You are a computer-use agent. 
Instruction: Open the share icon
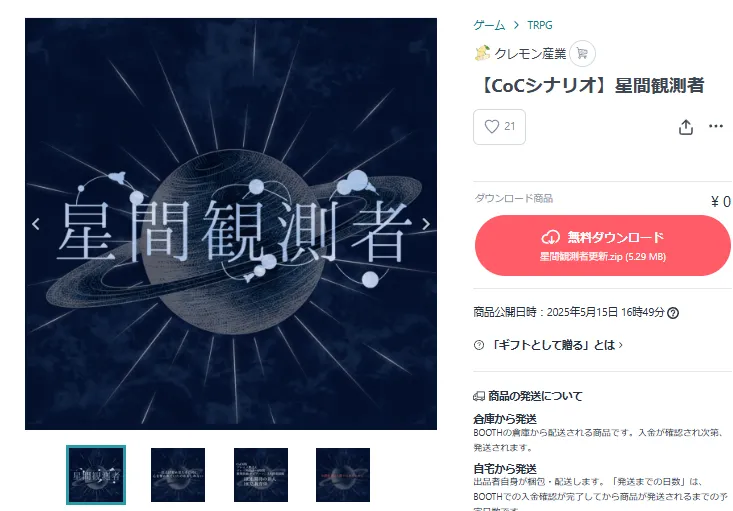(685, 127)
